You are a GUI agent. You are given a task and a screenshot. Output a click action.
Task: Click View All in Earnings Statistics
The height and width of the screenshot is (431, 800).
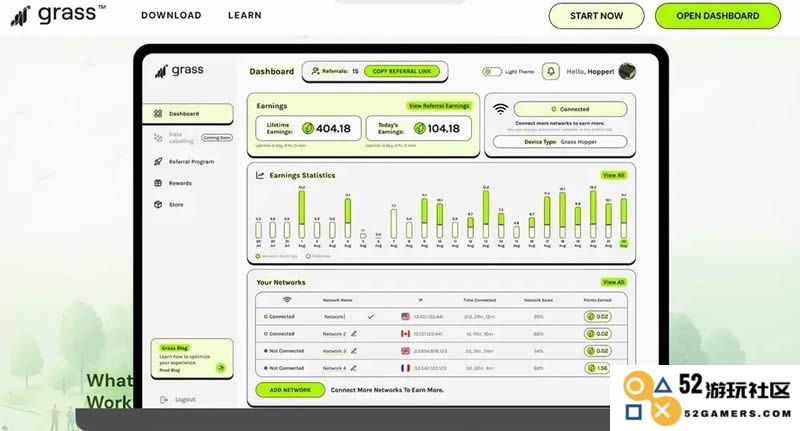click(613, 175)
